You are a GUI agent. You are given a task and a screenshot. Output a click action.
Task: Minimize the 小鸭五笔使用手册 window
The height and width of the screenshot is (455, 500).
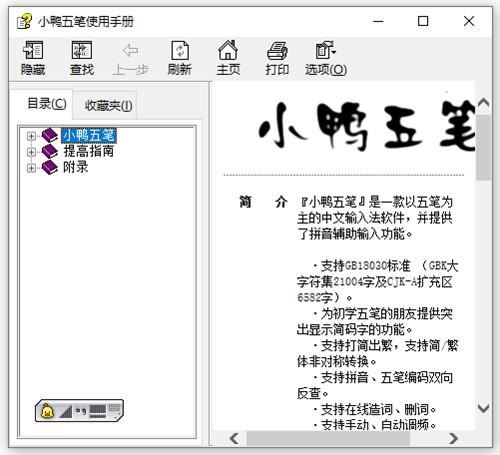(x=378, y=21)
